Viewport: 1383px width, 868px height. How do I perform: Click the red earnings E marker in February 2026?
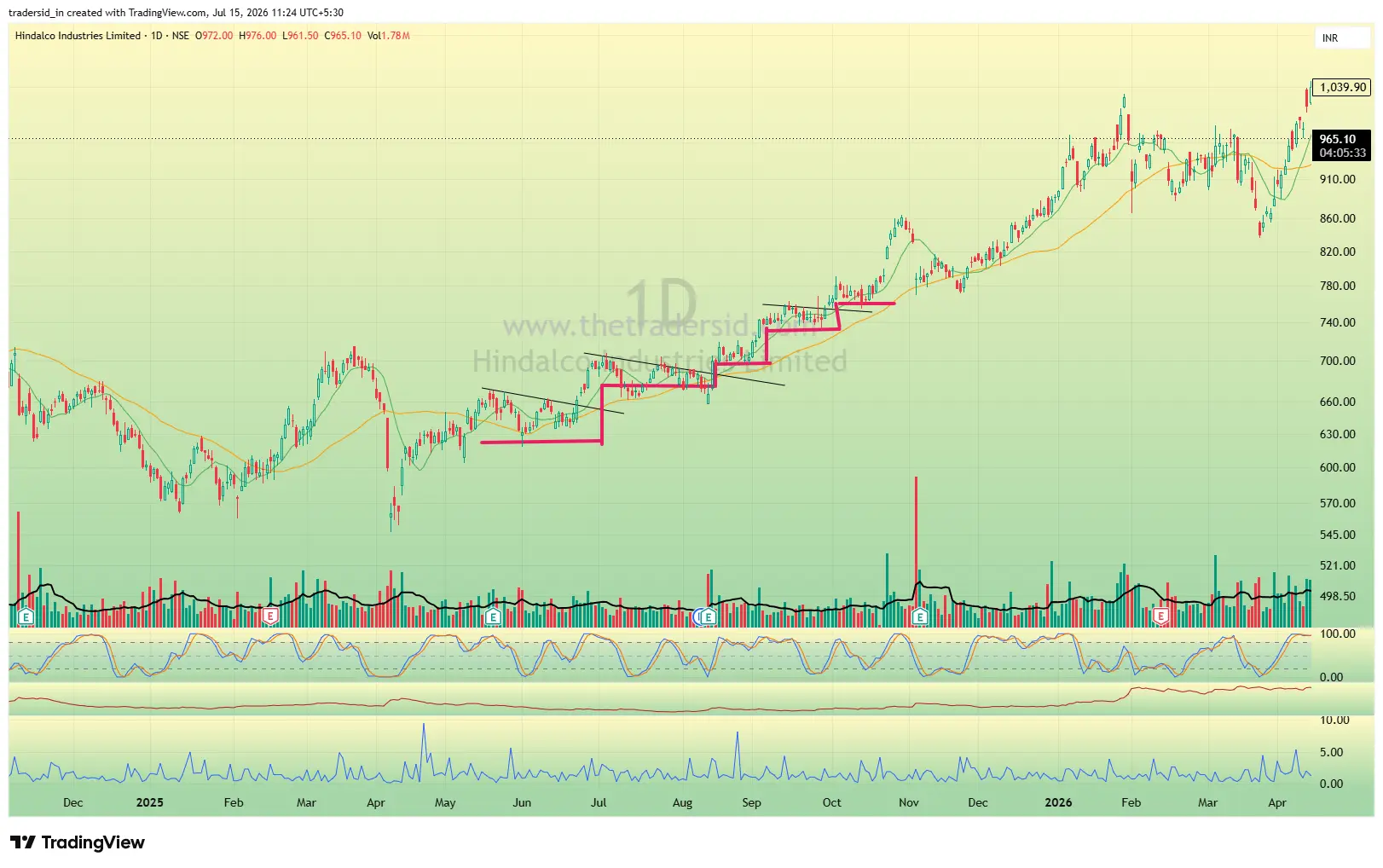click(x=1160, y=616)
